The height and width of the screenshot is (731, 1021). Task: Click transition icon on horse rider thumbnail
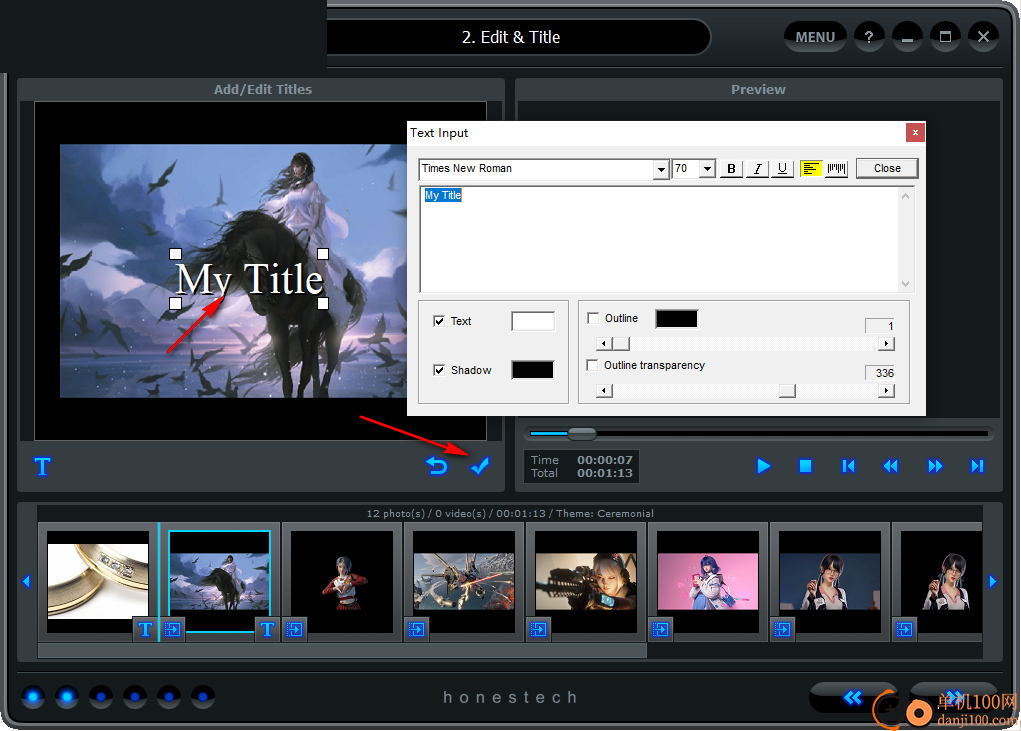click(173, 629)
